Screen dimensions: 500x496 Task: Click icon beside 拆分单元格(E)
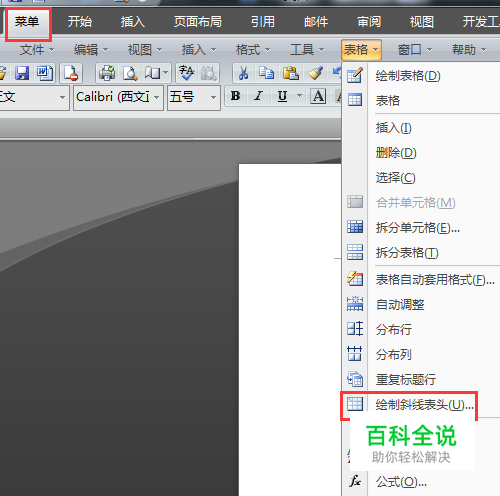(355, 227)
